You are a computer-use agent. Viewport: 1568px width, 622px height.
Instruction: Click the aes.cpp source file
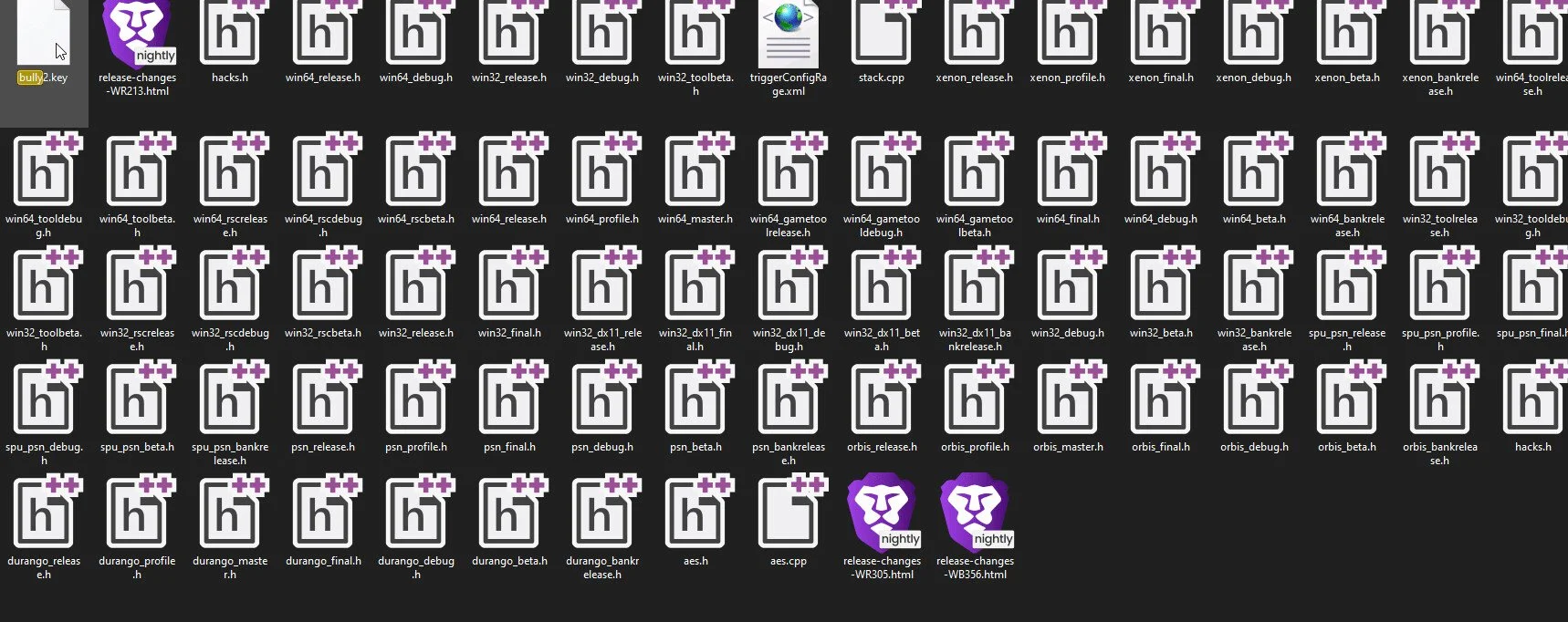point(788,515)
